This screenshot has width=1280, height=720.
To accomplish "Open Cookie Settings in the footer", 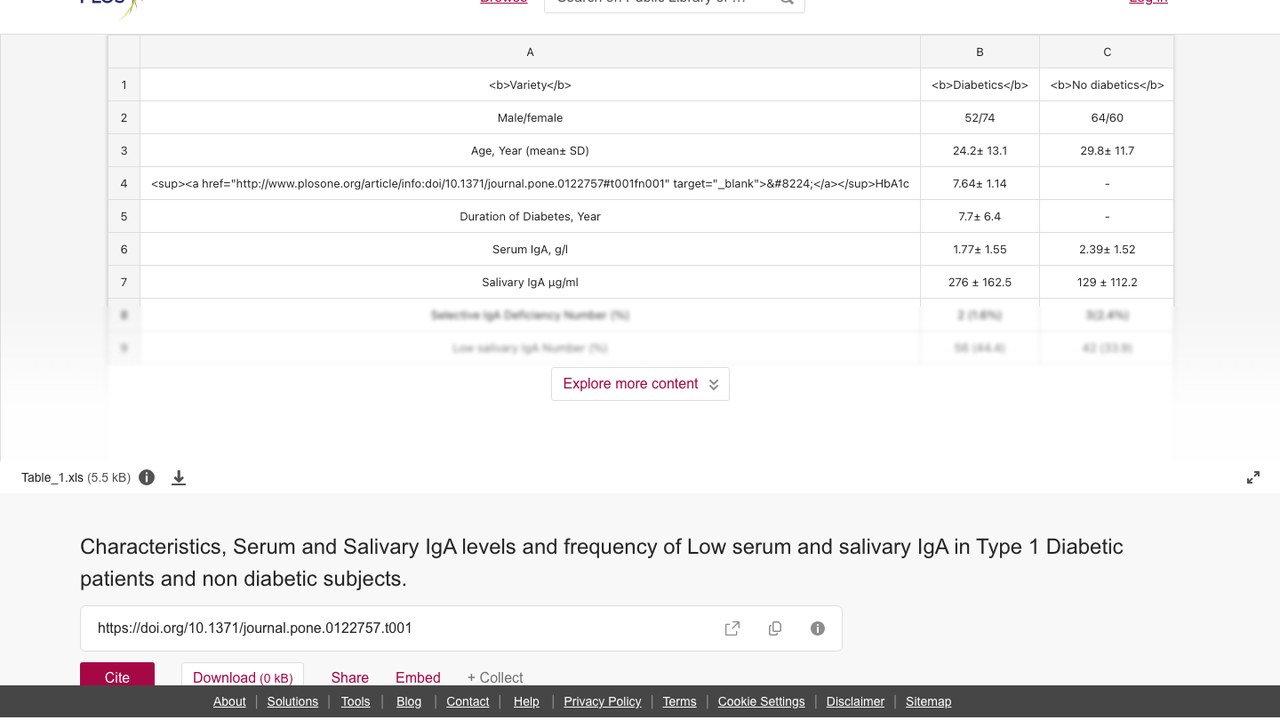I will (x=761, y=701).
